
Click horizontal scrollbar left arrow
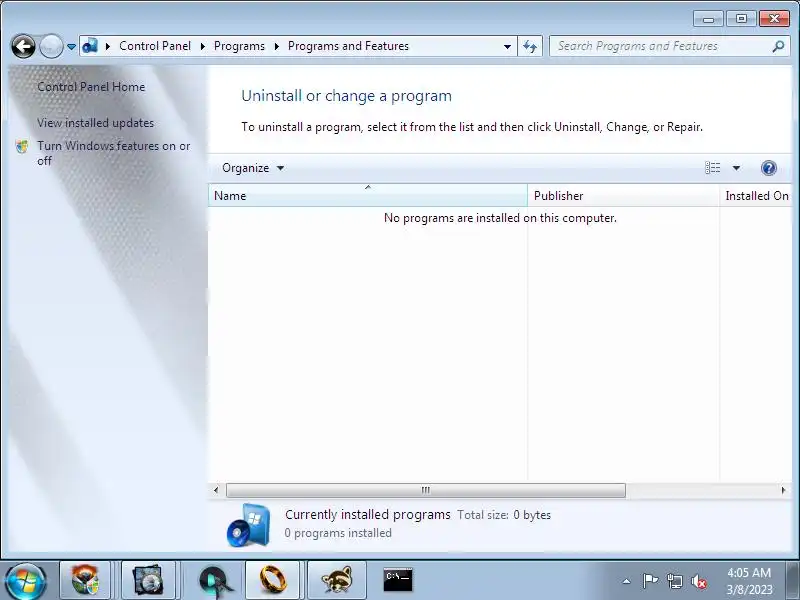(x=216, y=490)
